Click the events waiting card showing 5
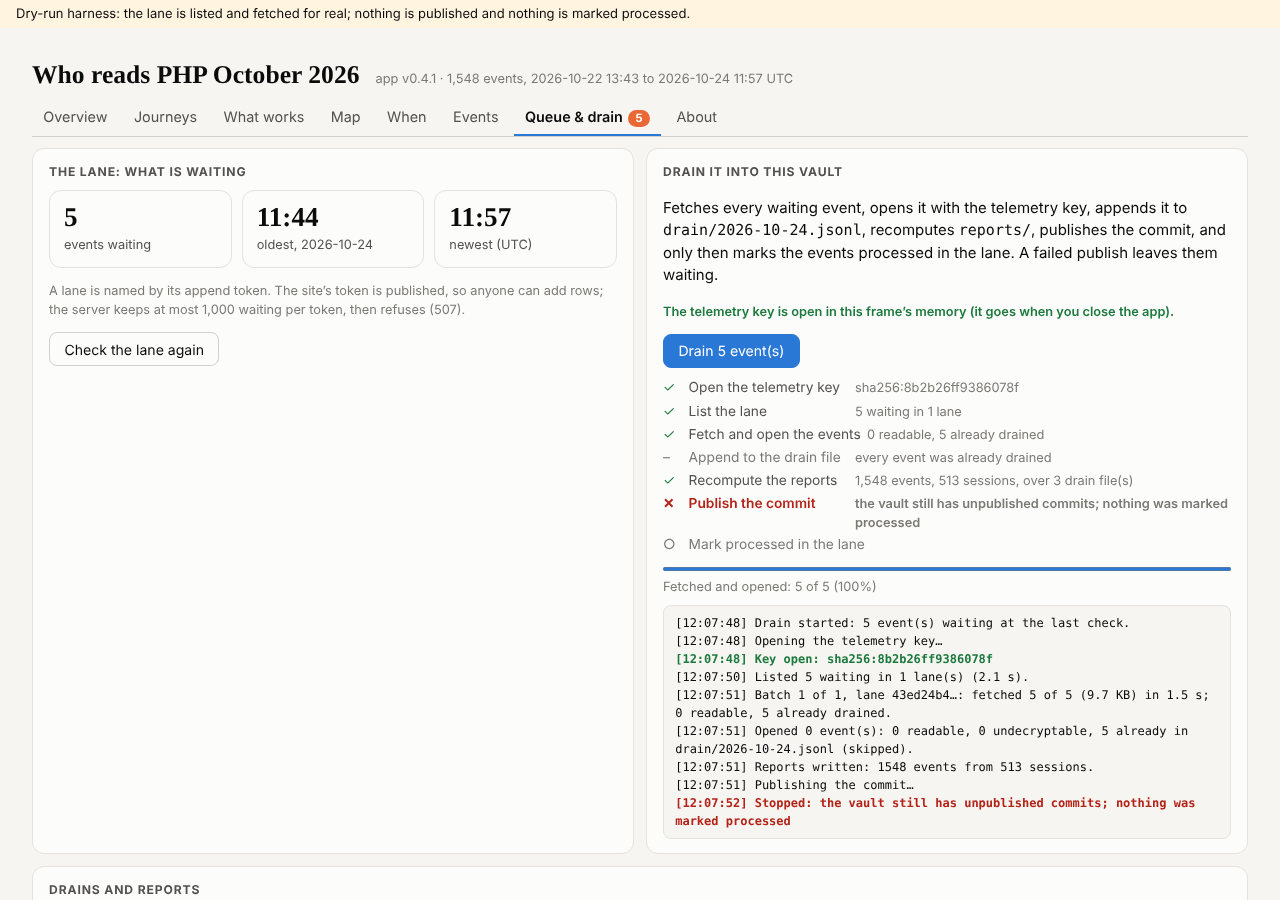This screenshot has height=900, width=1280. pyautogui.click(x=140, y=229)
